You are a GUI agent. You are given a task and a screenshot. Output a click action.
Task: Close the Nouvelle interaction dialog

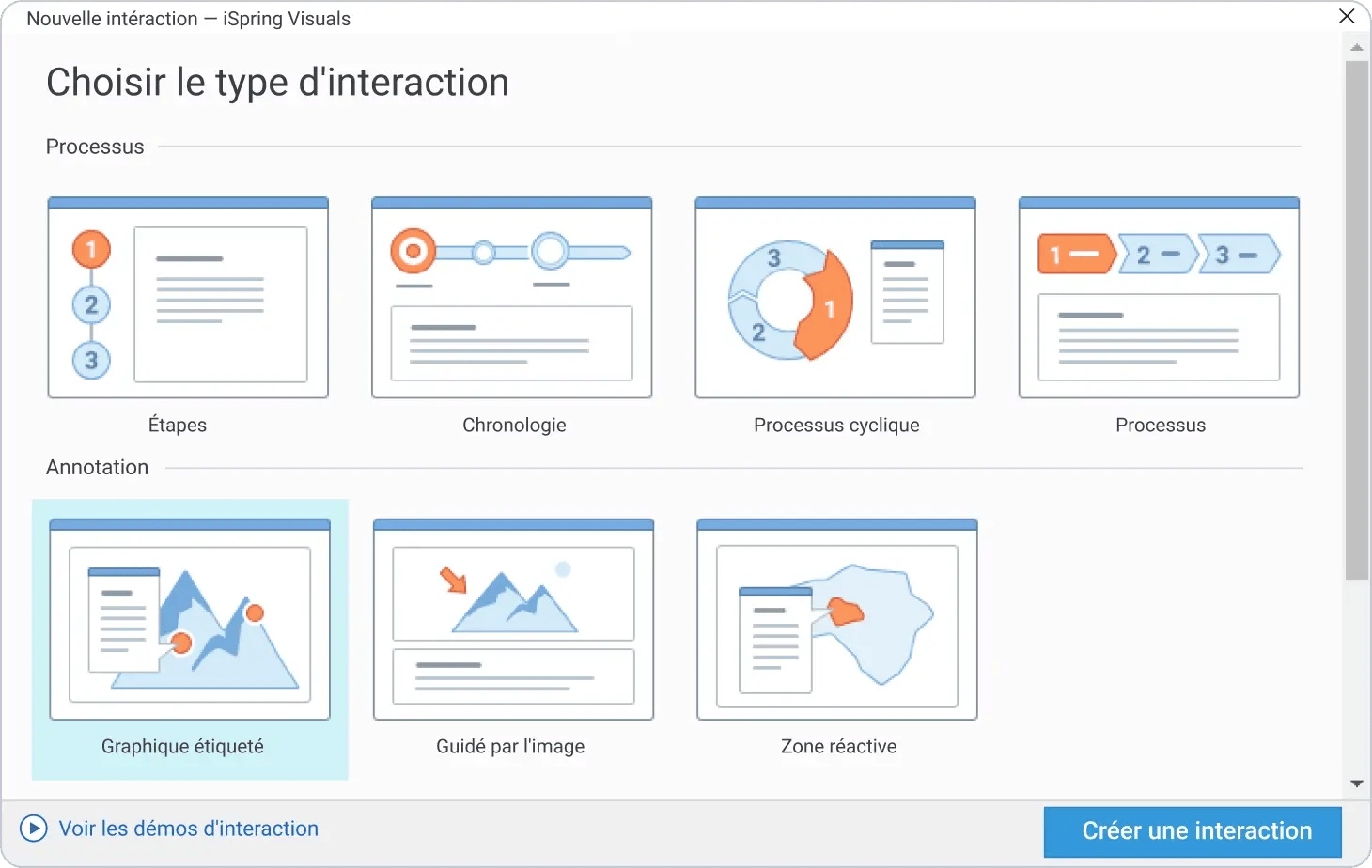pos(1347,16)
